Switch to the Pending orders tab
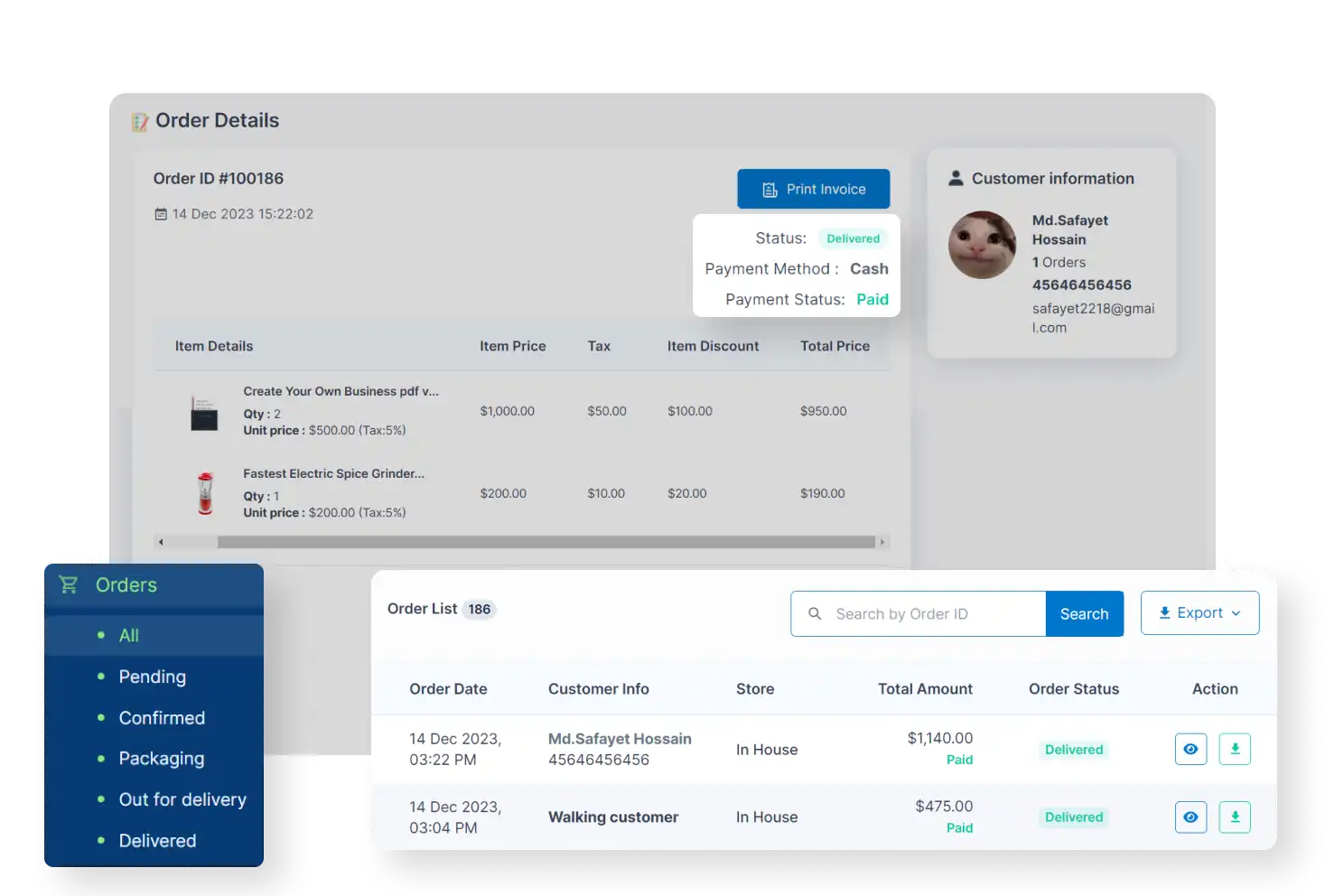 152,677
